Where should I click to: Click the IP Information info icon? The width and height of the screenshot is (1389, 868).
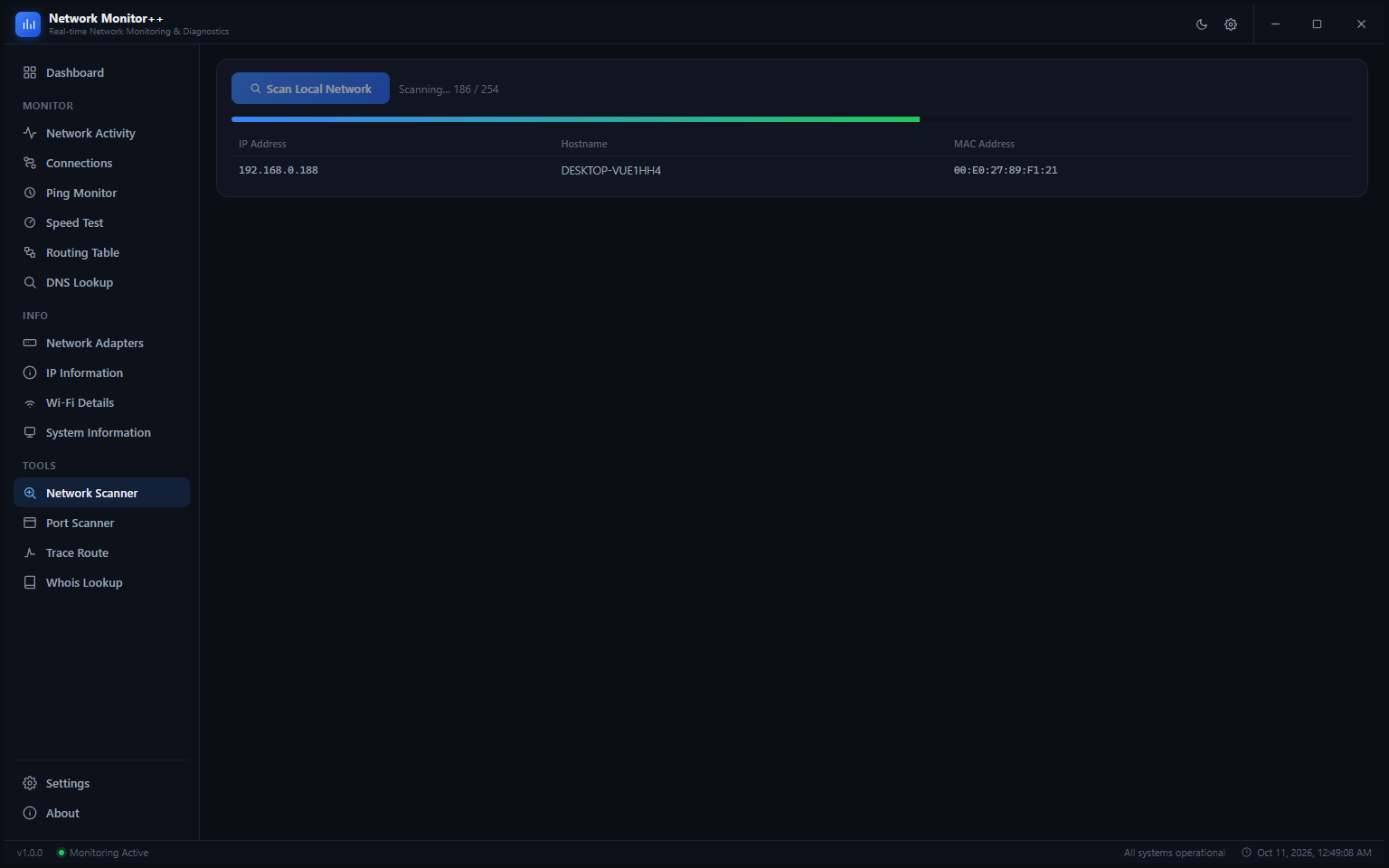[x=30, y=373]
